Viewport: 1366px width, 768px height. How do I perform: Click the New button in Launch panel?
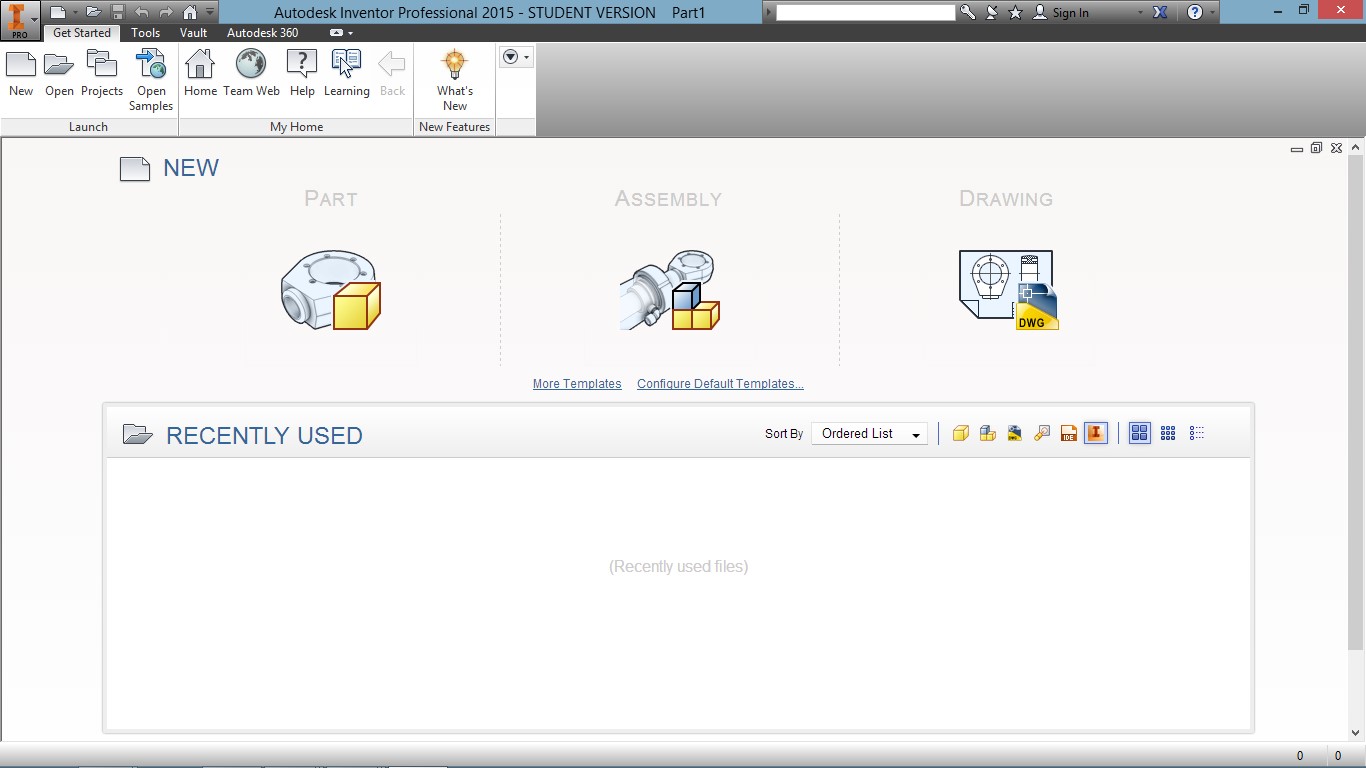(21, 74)
